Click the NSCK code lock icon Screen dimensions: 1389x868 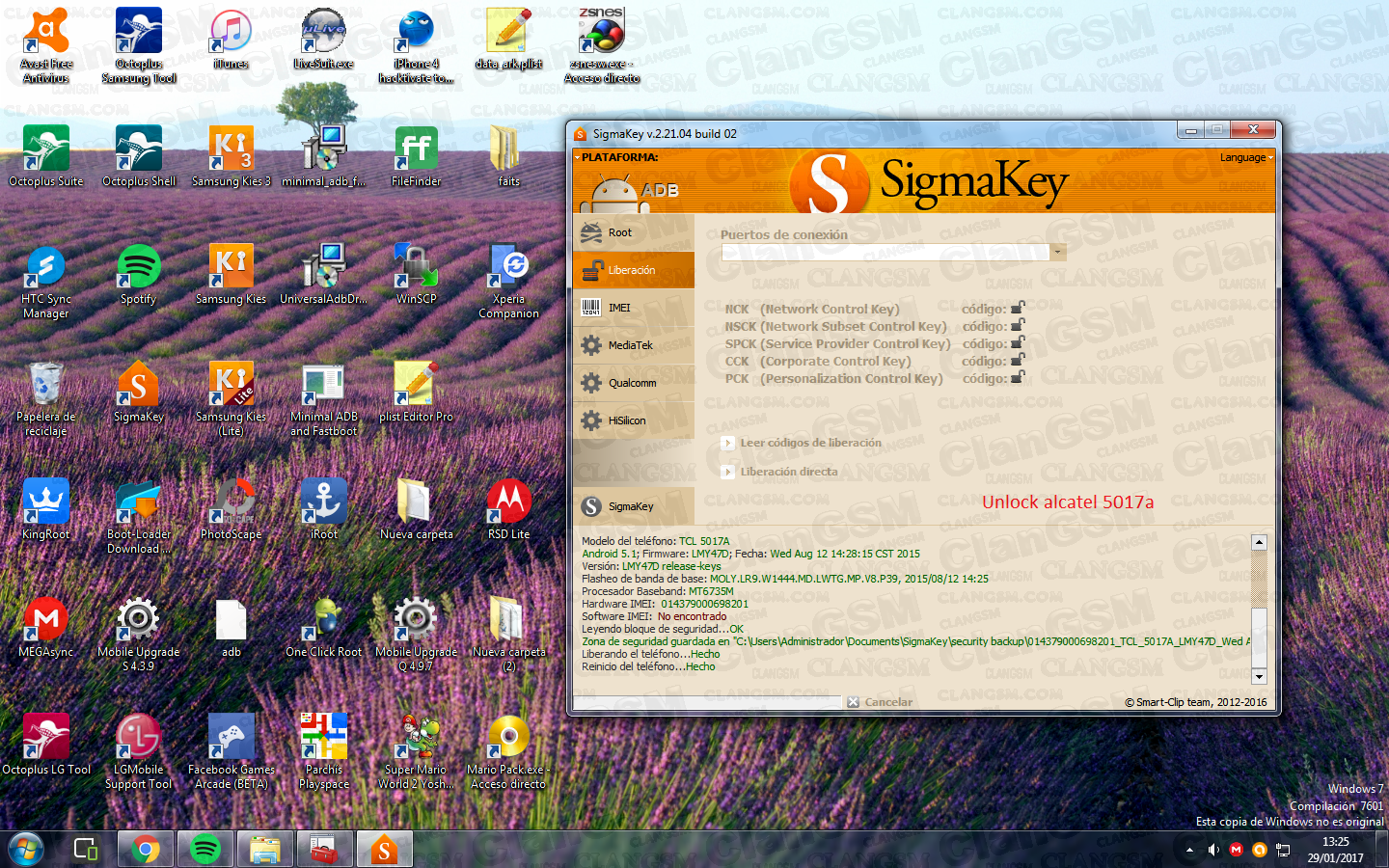(x=1018, y=325)
